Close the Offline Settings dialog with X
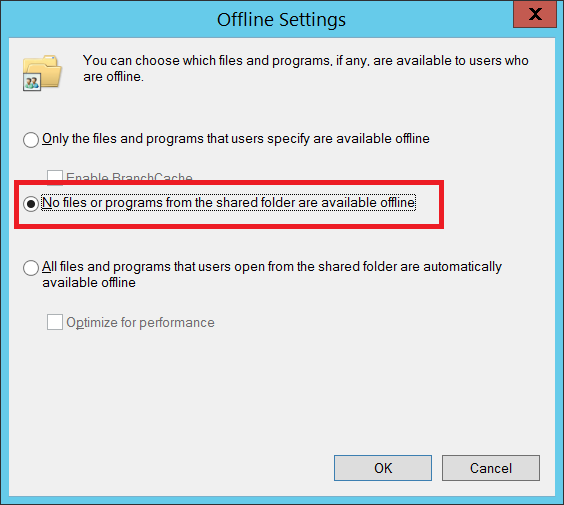The image size is (564, 505). tap(535, 14)
